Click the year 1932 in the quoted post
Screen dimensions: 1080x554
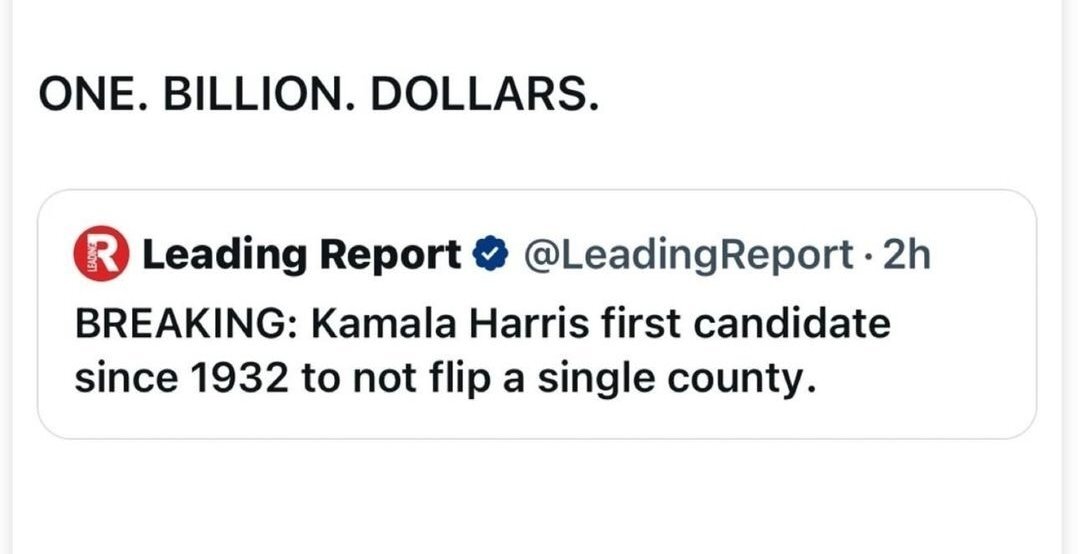pyautogui.click(x=228, y=380)
